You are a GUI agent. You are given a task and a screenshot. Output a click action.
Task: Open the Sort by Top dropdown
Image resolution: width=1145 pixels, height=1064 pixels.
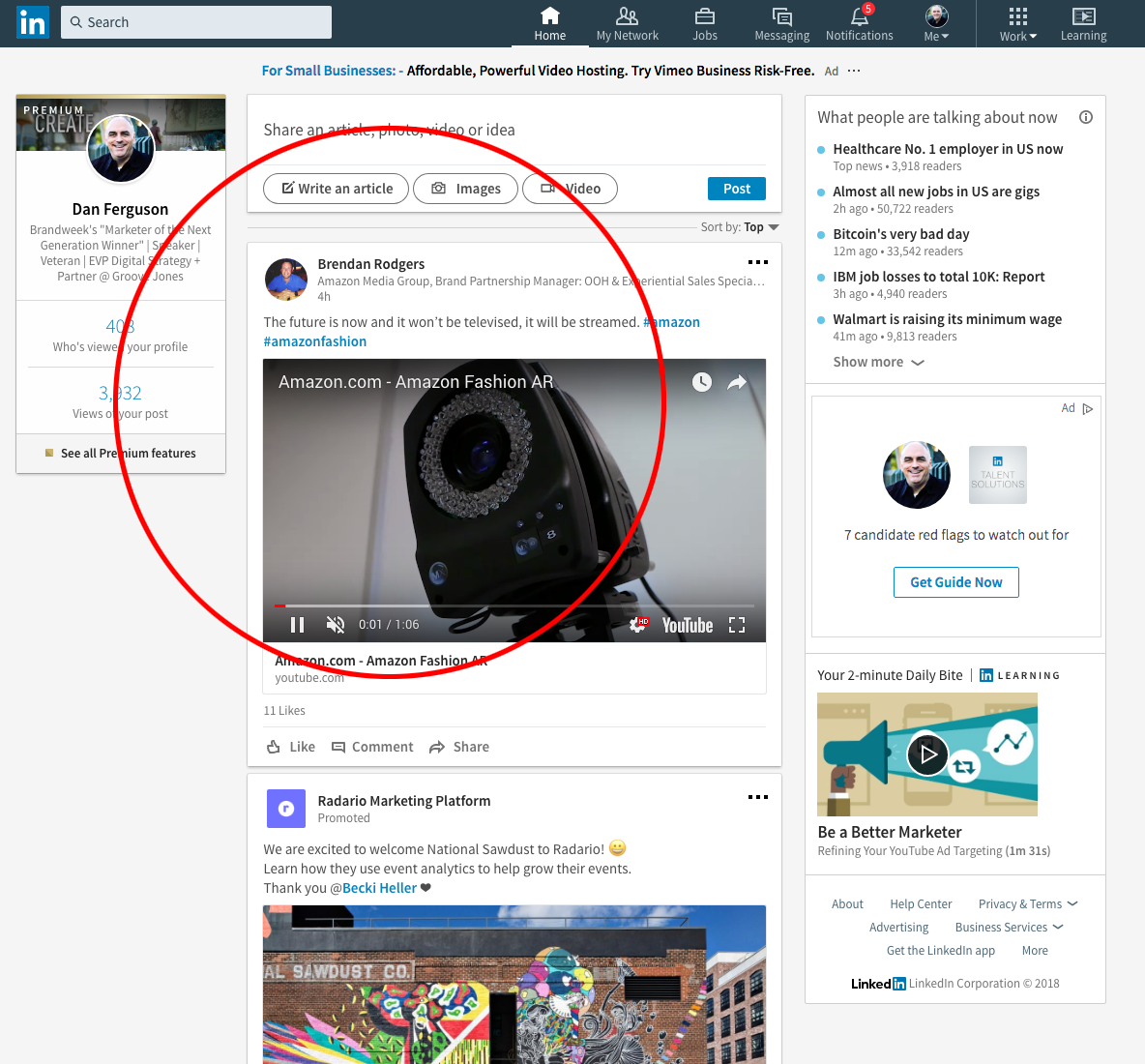click(740, 227)
